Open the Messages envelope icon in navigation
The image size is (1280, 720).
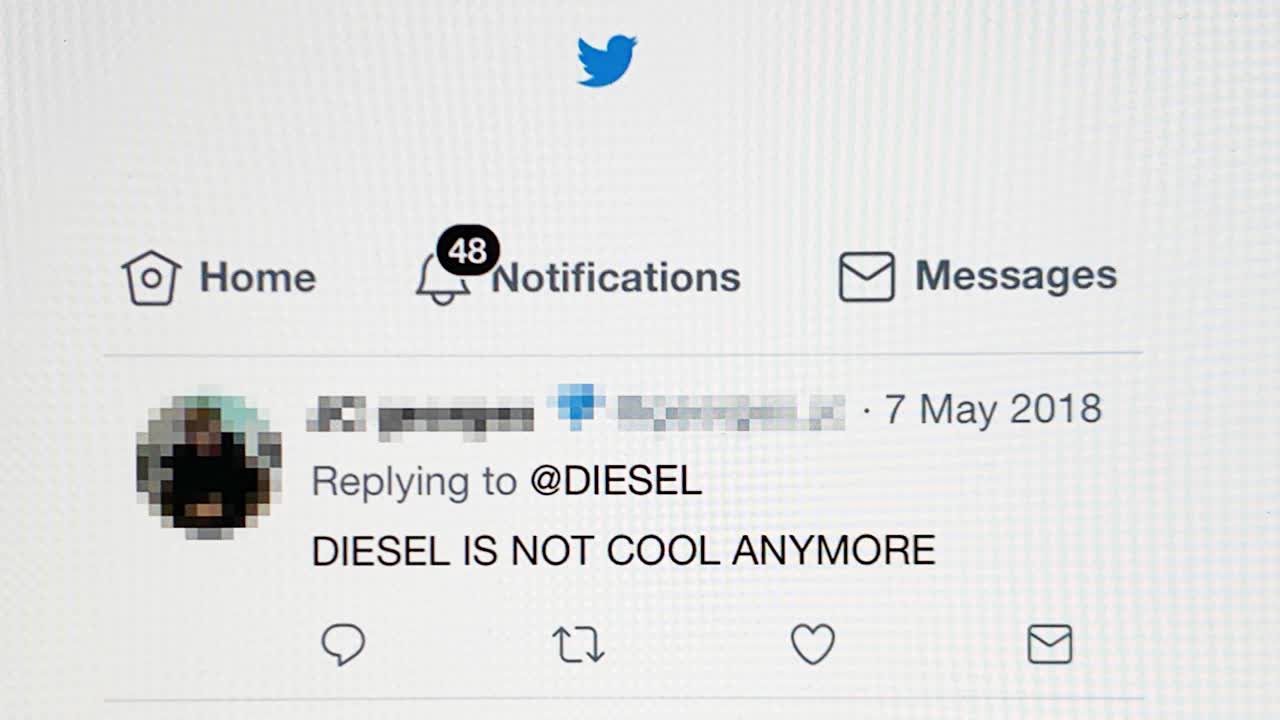click(x=866, y=276)
